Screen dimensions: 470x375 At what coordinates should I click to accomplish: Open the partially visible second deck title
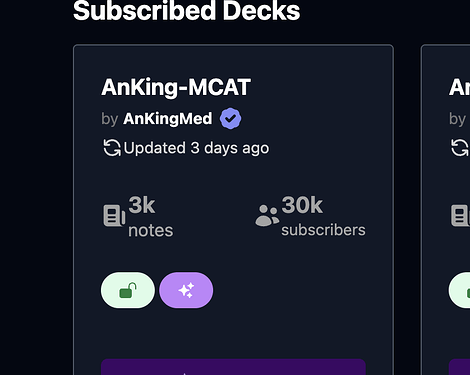pyautogui.click(x=459, y=87)
